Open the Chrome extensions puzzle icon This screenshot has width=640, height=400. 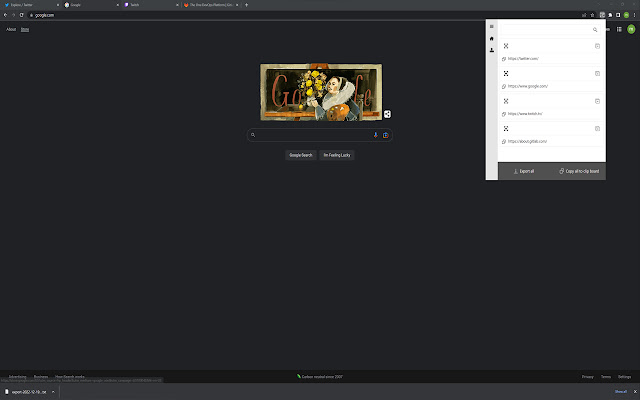(x=610, y=15)
